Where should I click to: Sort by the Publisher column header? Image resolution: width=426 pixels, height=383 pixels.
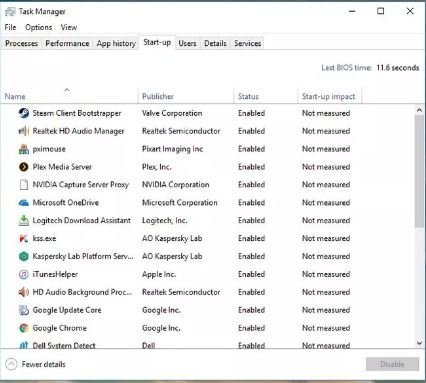click(186, 95)
